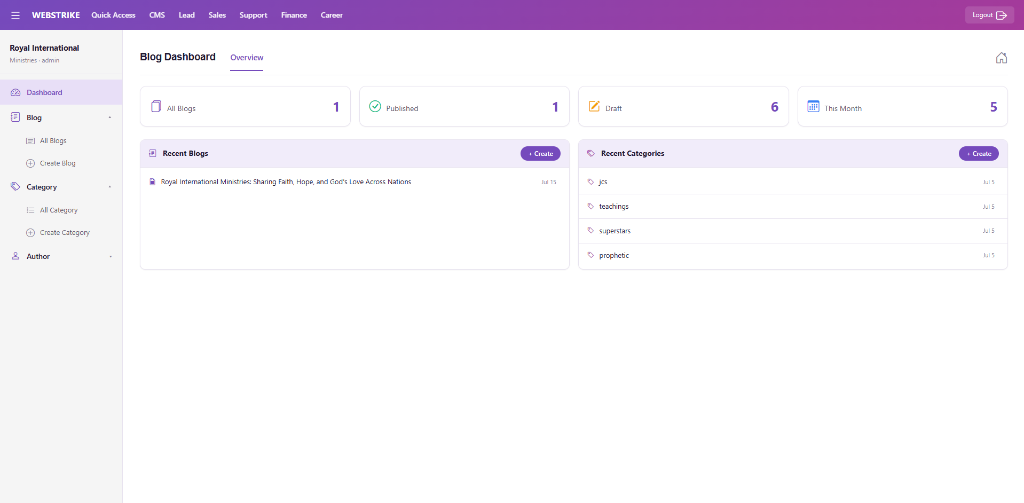Open the All Blogs stat card
Screen dimensions: 1024x503
(246, 106)
